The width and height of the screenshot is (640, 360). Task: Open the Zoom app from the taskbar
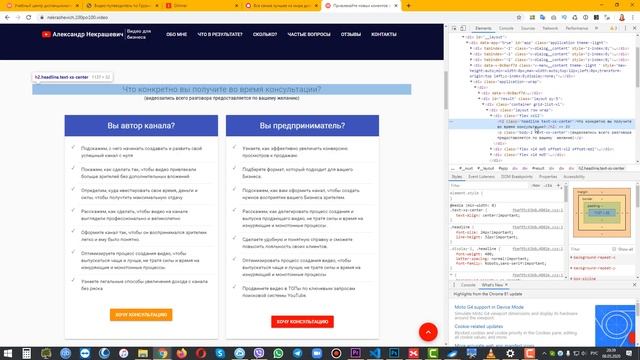317,353
